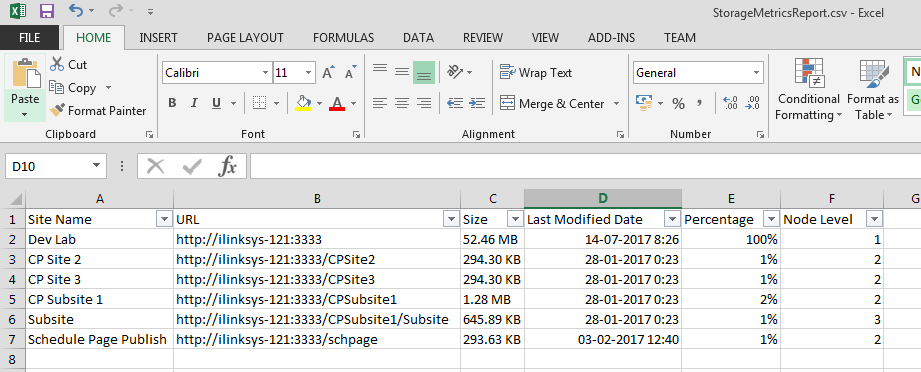
Task: Click the Orientation text-angle icon
Action: pyautogui.click(x=455, y=72)
